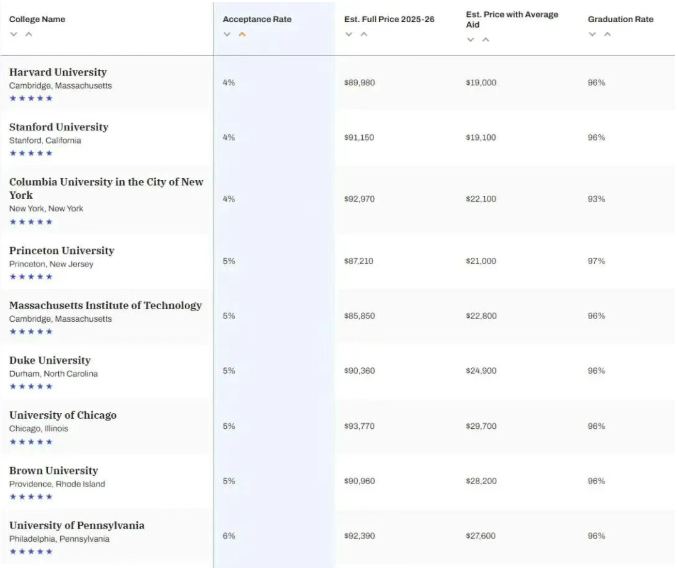The height and width of the screenshot is (568, 678).
Task: Click Stanford, California location text
Action: tap(45, 140)
